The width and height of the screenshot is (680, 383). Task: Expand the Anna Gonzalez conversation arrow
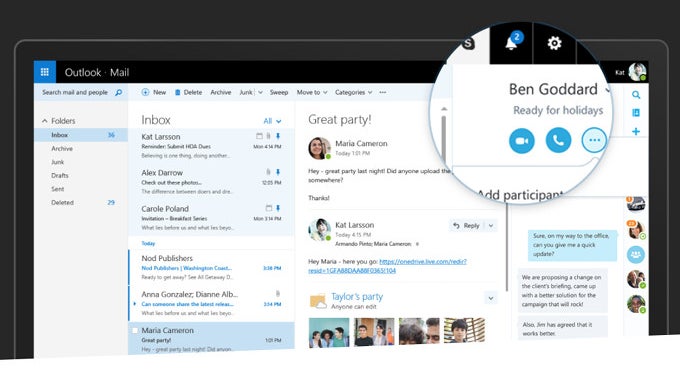pos(135,304)
